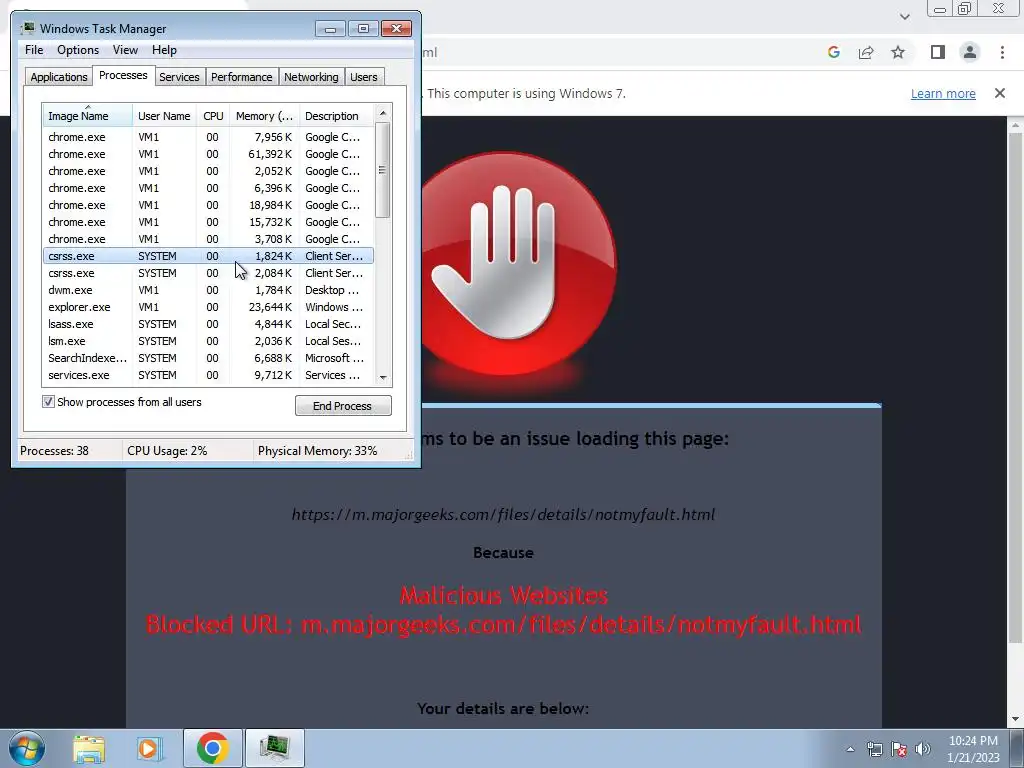The height and width of the screenshot is (768, 1024).
Task: Select the explorer.exe process
Action: coord(208,307)
